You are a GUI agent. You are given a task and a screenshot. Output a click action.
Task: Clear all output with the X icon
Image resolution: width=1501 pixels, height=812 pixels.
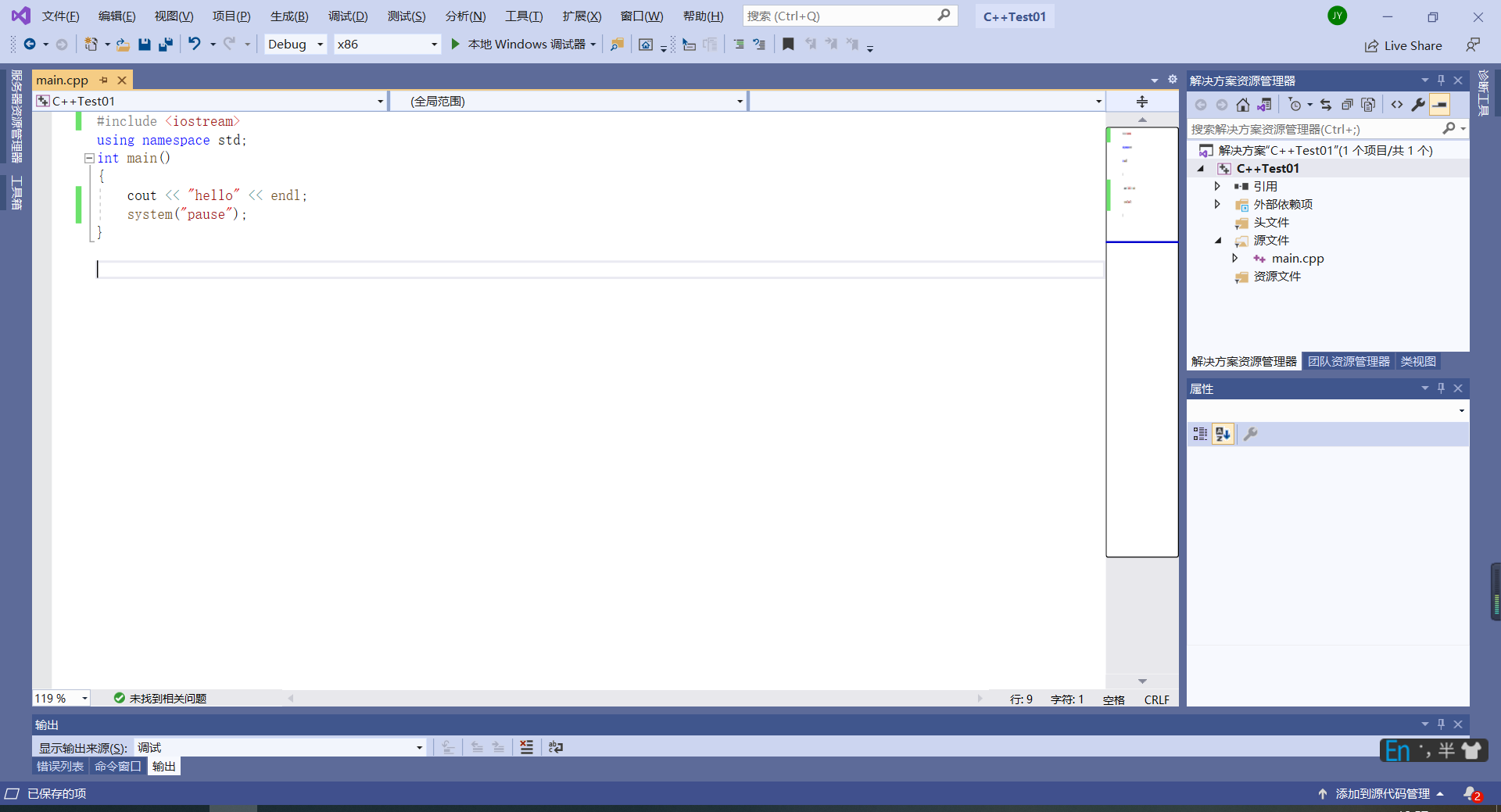click(527, 748)
